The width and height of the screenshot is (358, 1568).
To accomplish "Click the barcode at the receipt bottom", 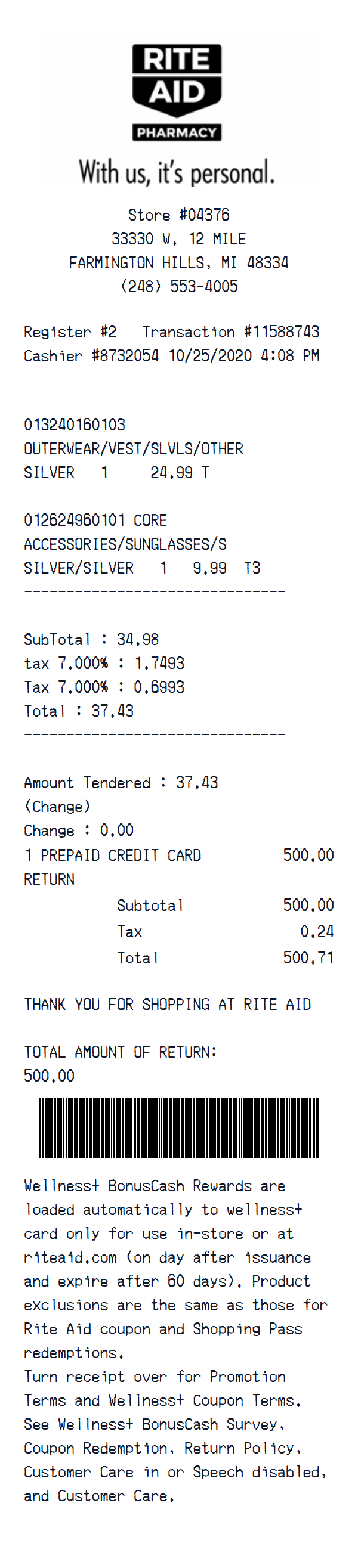I will [x=179, y=1127].
